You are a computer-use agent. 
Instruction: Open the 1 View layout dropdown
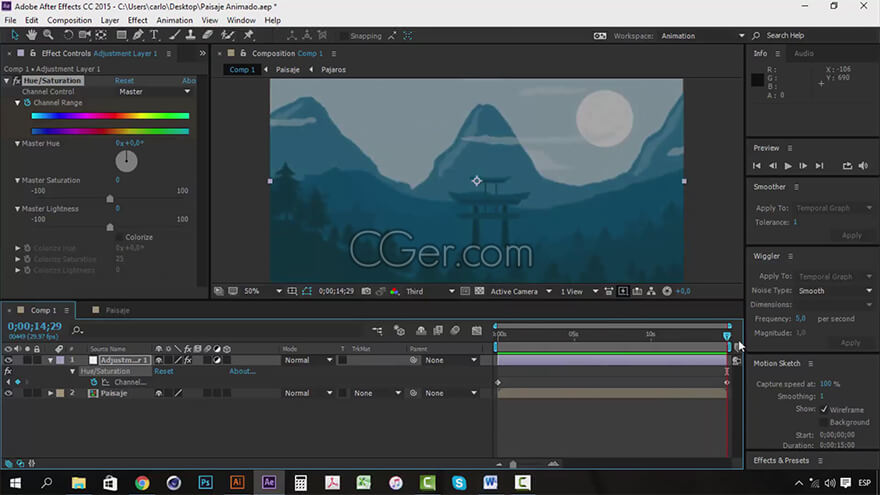click(x=579, y=291)
